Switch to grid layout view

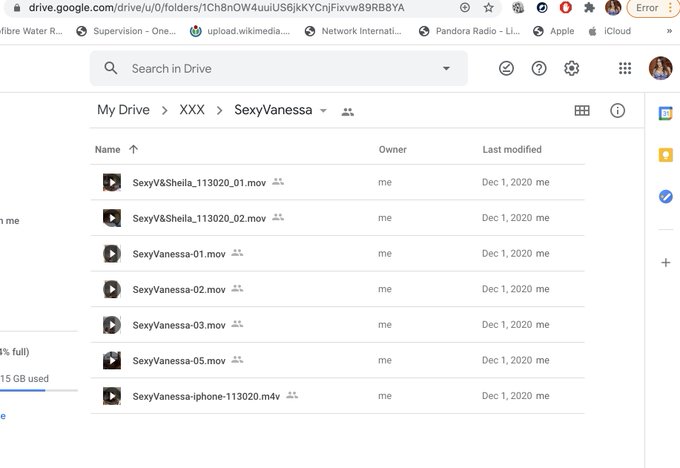(x=582, y=111)
